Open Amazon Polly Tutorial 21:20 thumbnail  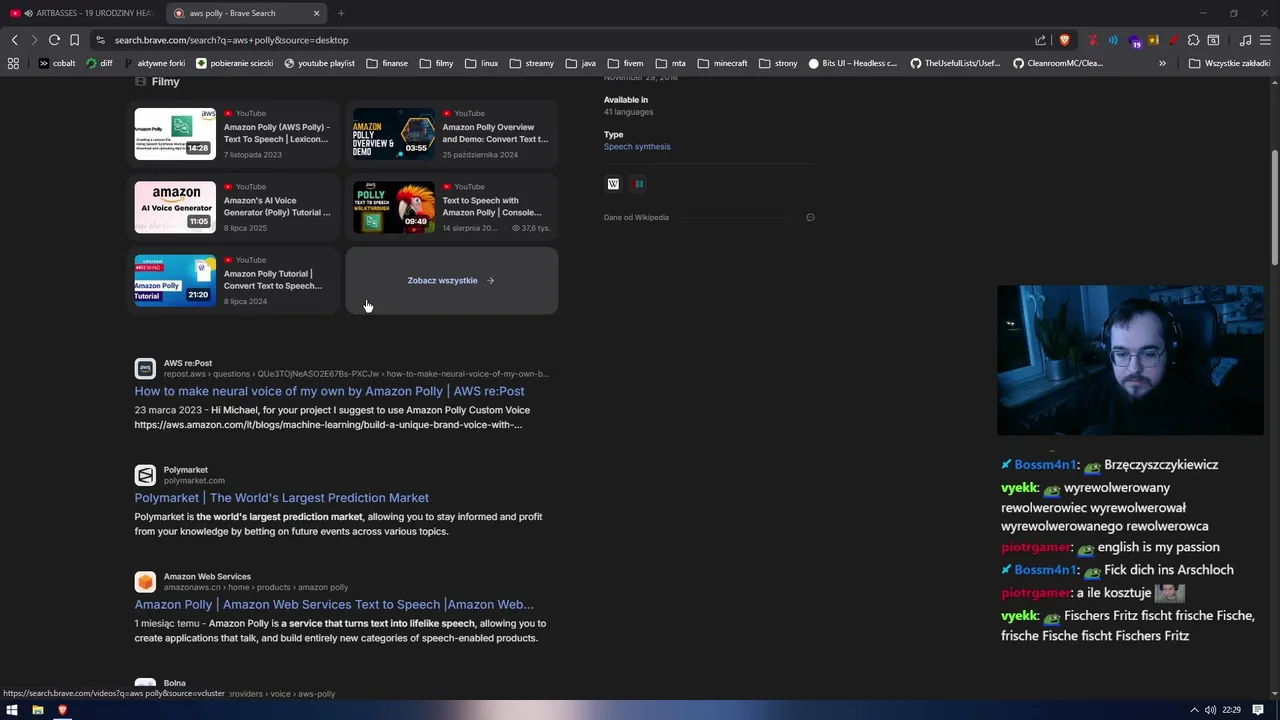pyautogui.click(x=175, y=280)
